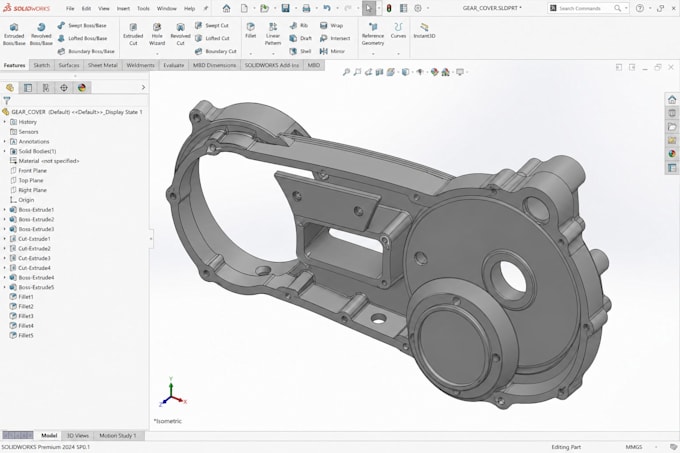Image resolution: width=680 pixels, height=453 pixels.
Task: Select the Intersect tool
Action: click(x=335, y=38)
